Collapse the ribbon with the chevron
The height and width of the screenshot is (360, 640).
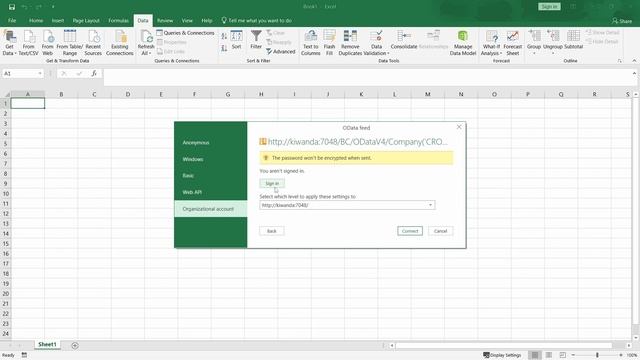pos(634,61)
